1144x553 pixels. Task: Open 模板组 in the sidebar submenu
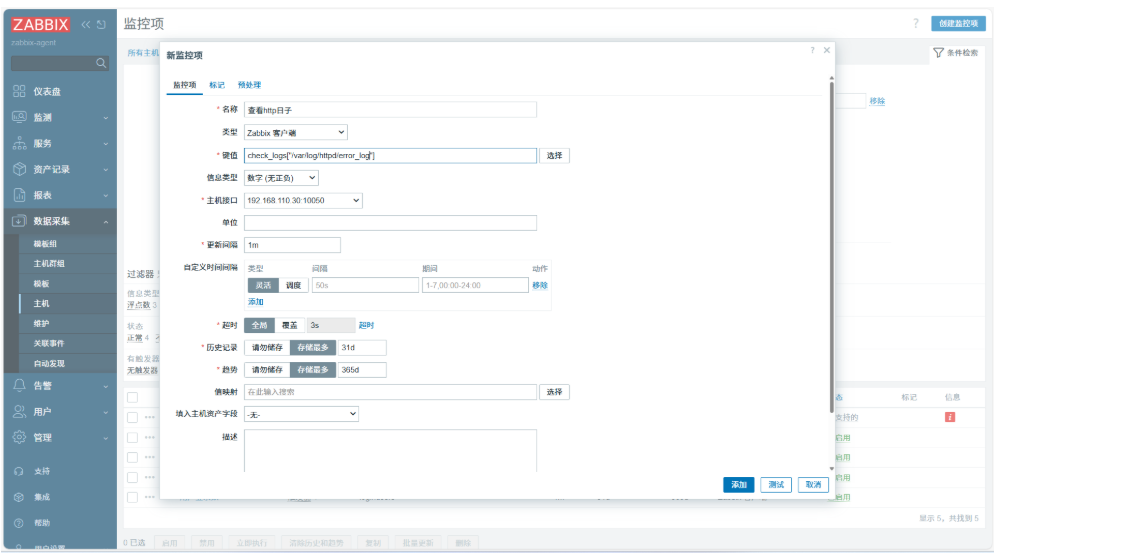click(45, 244)
